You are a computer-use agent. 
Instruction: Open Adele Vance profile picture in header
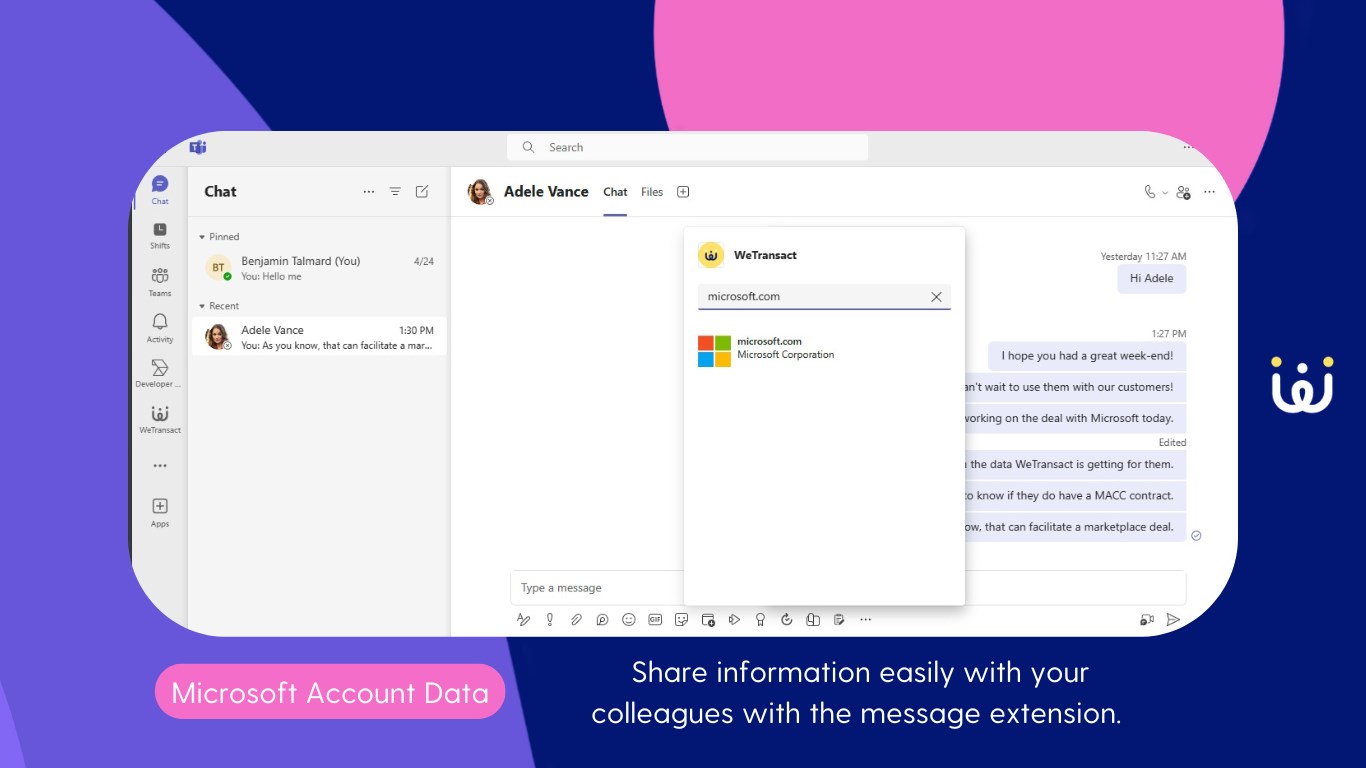pyautogui.click(x=480, y=192)
